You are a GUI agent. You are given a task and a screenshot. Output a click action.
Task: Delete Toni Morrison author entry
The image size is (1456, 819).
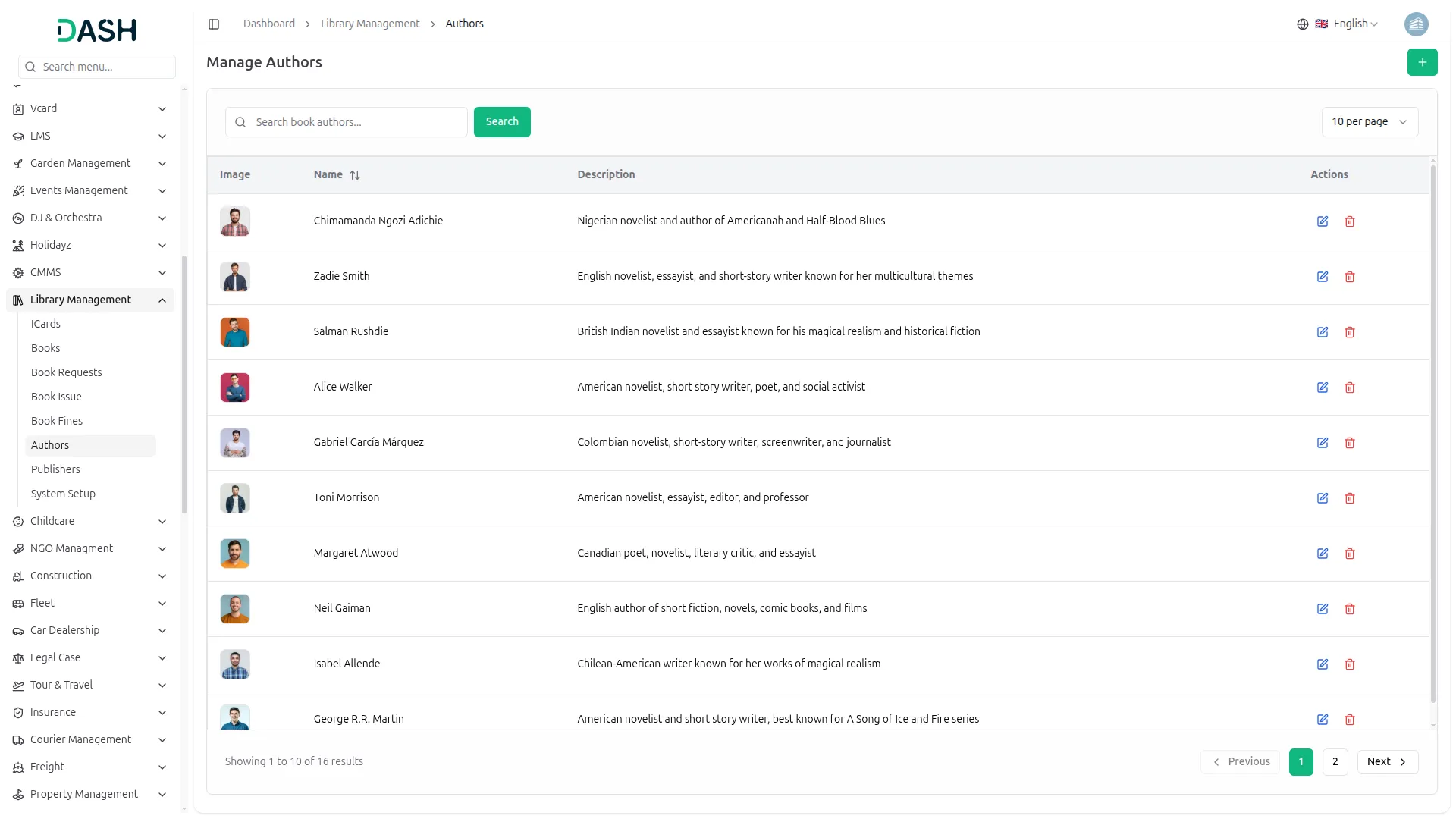click(x=1350, y=498)
